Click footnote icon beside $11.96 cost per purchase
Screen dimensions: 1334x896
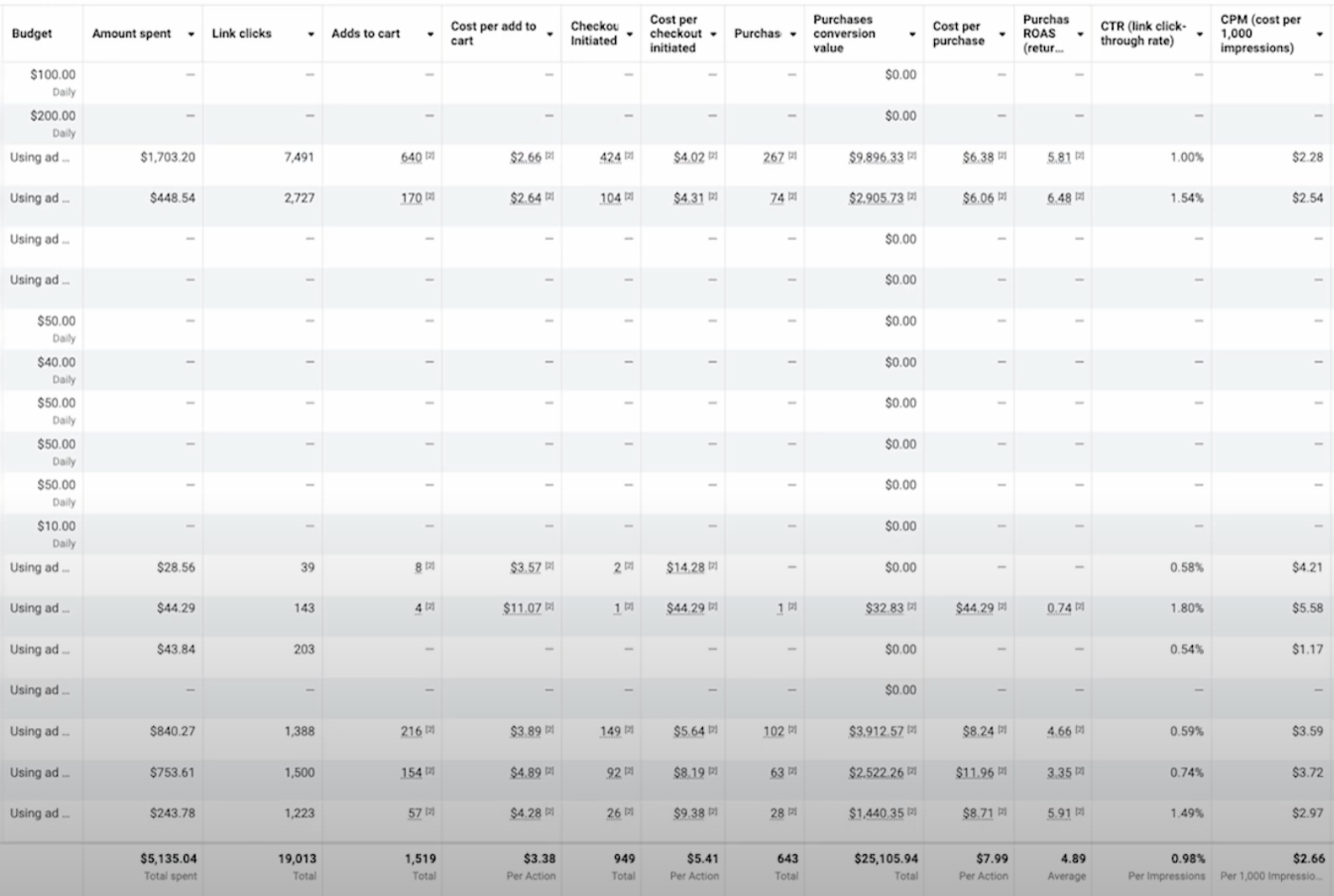1001,772
